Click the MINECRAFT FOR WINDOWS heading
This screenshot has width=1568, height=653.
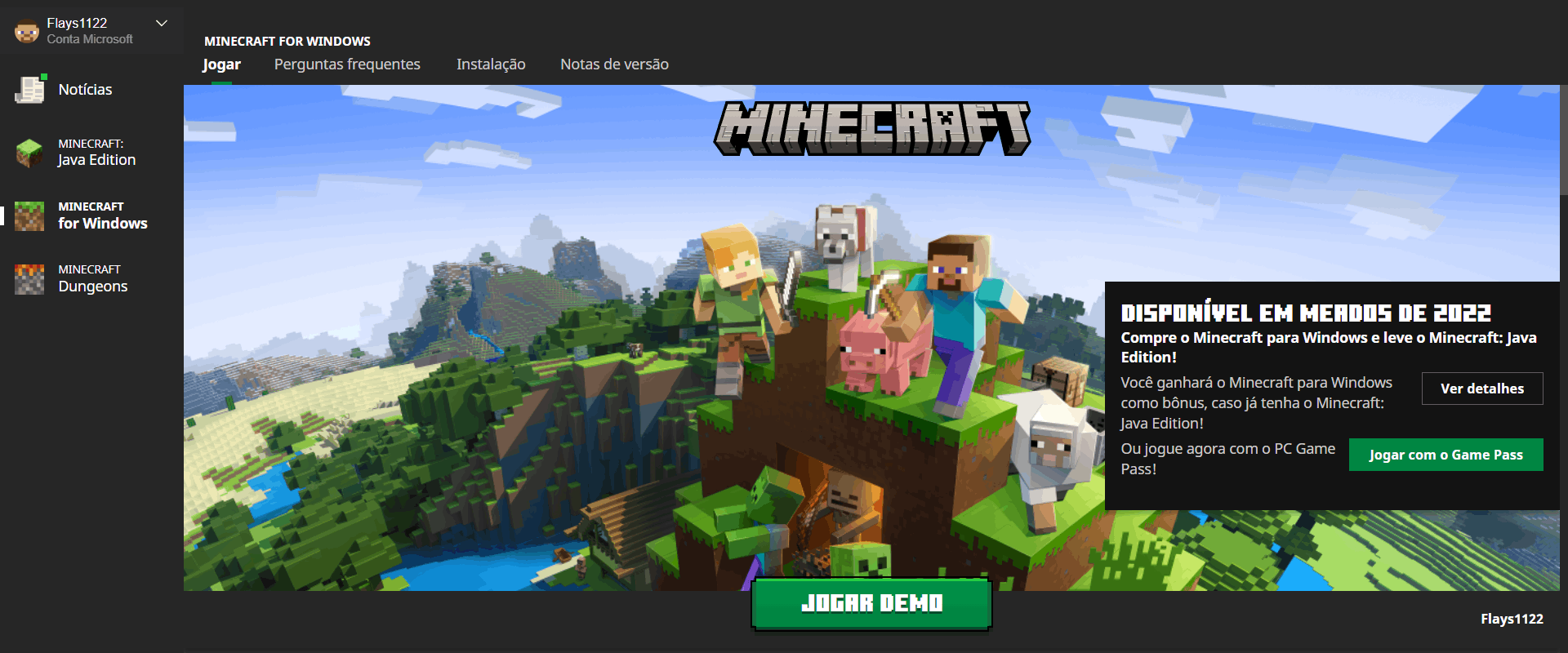tap(287, 41)
